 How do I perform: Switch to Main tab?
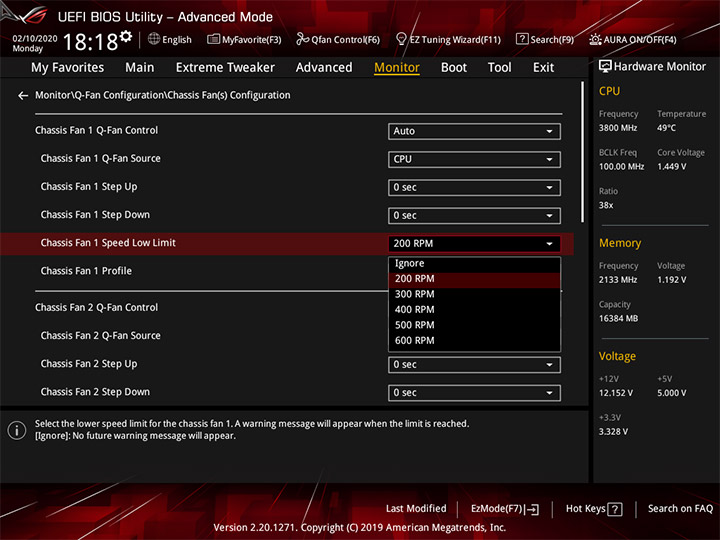point(140,68)
